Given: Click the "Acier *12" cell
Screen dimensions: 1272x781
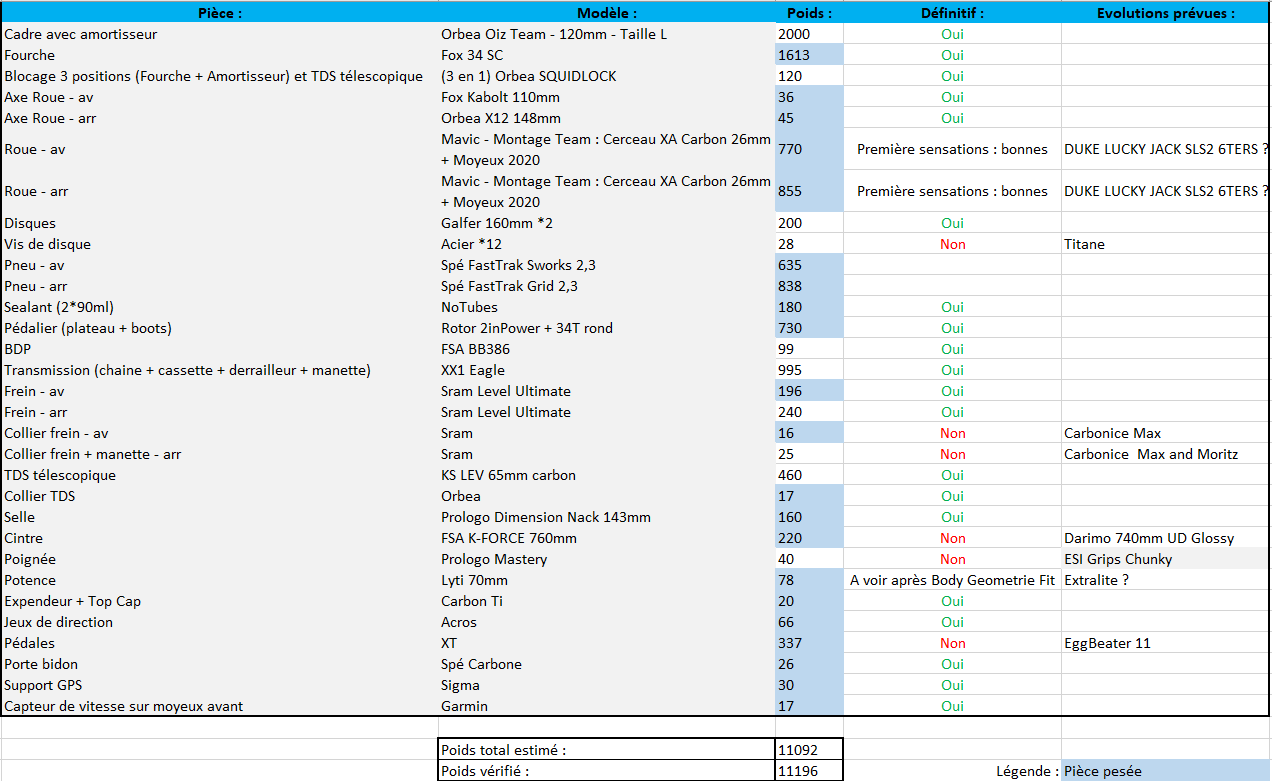Looking at the screenshot, I should 606,244.
